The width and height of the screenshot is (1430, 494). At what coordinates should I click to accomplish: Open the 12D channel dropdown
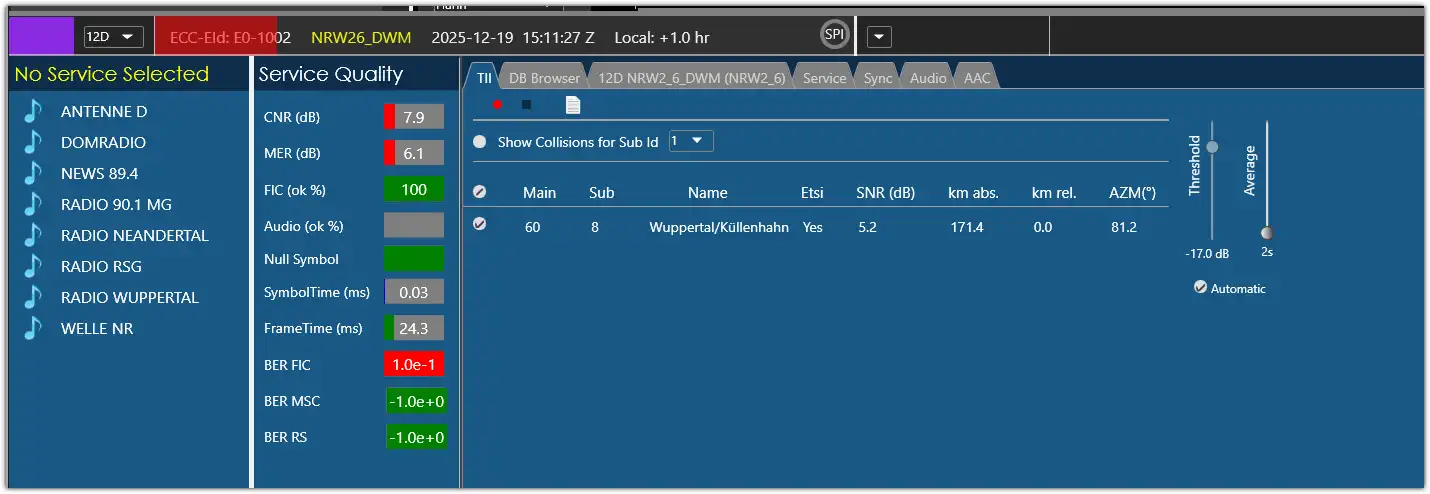113,37
